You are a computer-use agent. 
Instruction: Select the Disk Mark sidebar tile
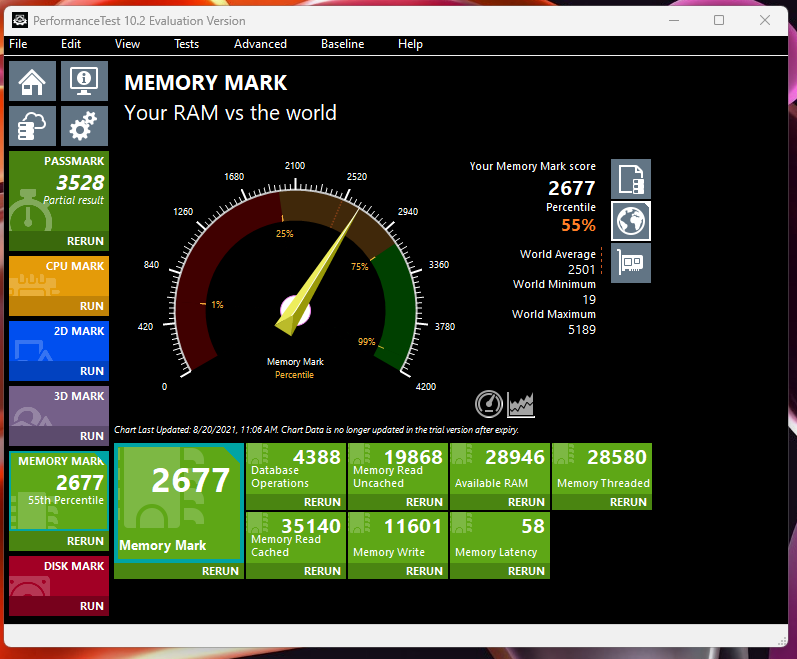click(x=59, y=576)
